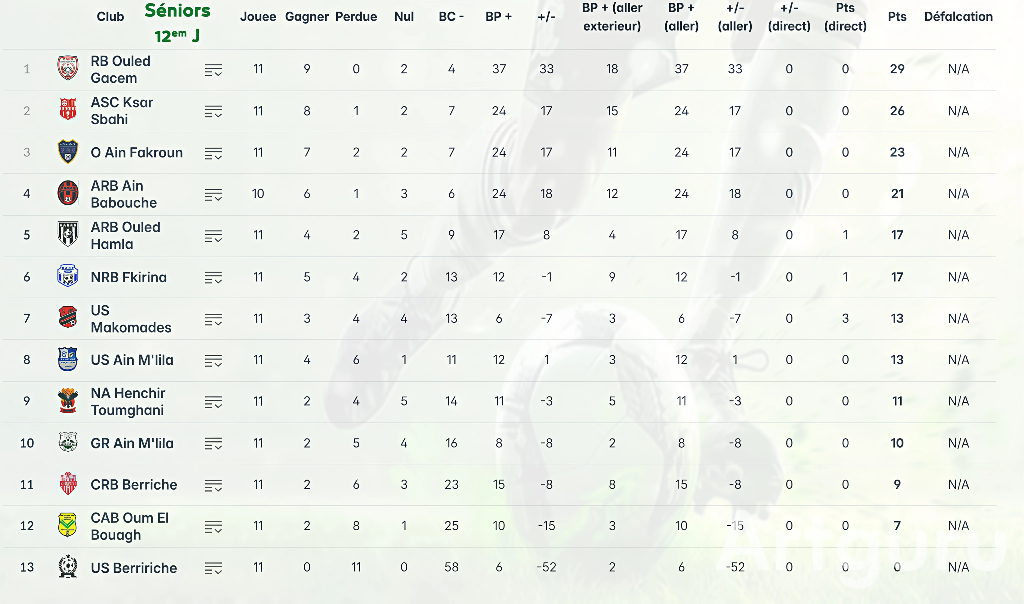Click the Séniors 12em J heading

coord(177,23)
